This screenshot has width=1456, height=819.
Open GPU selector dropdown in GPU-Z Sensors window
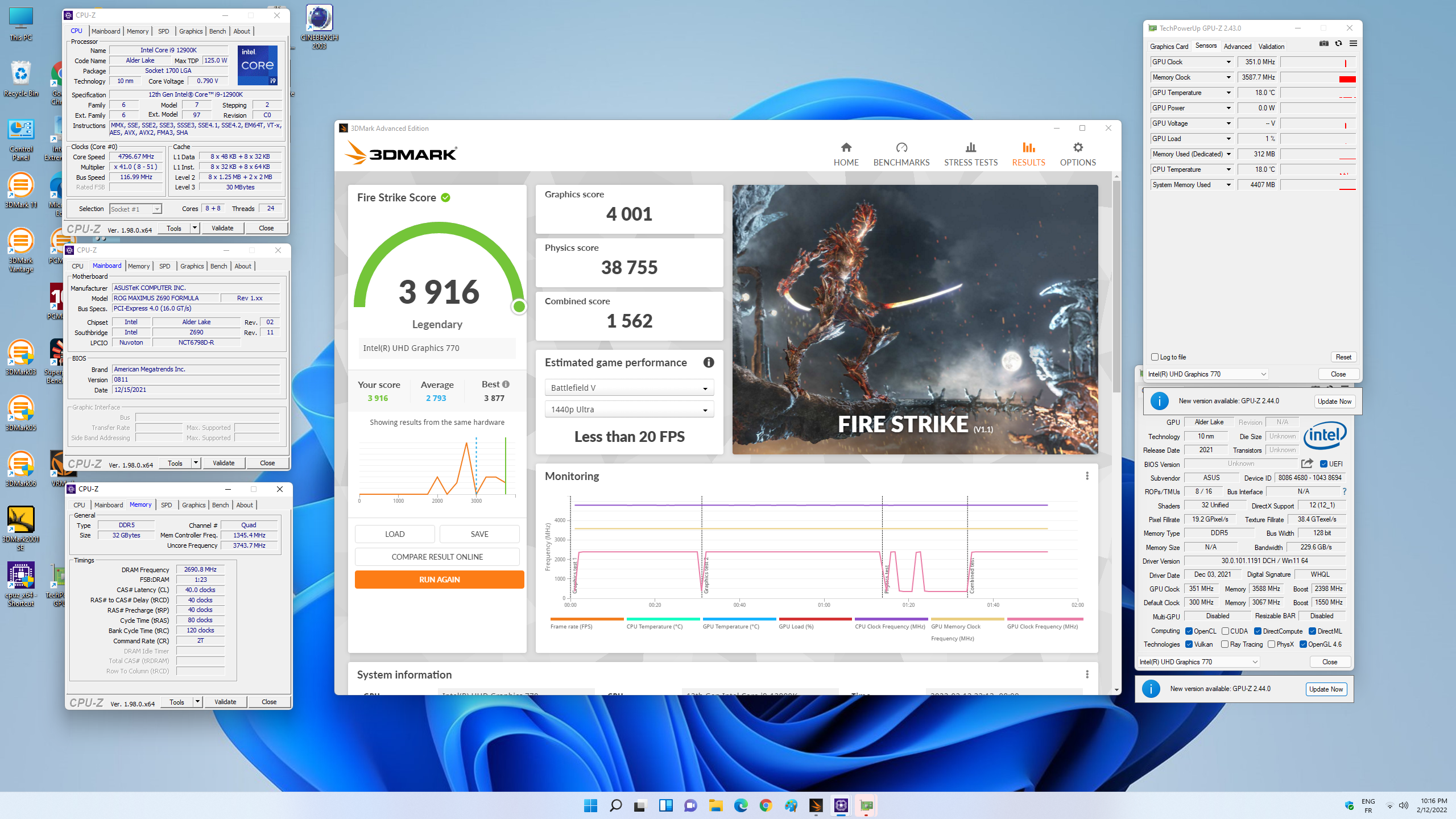click(1207, 374)
